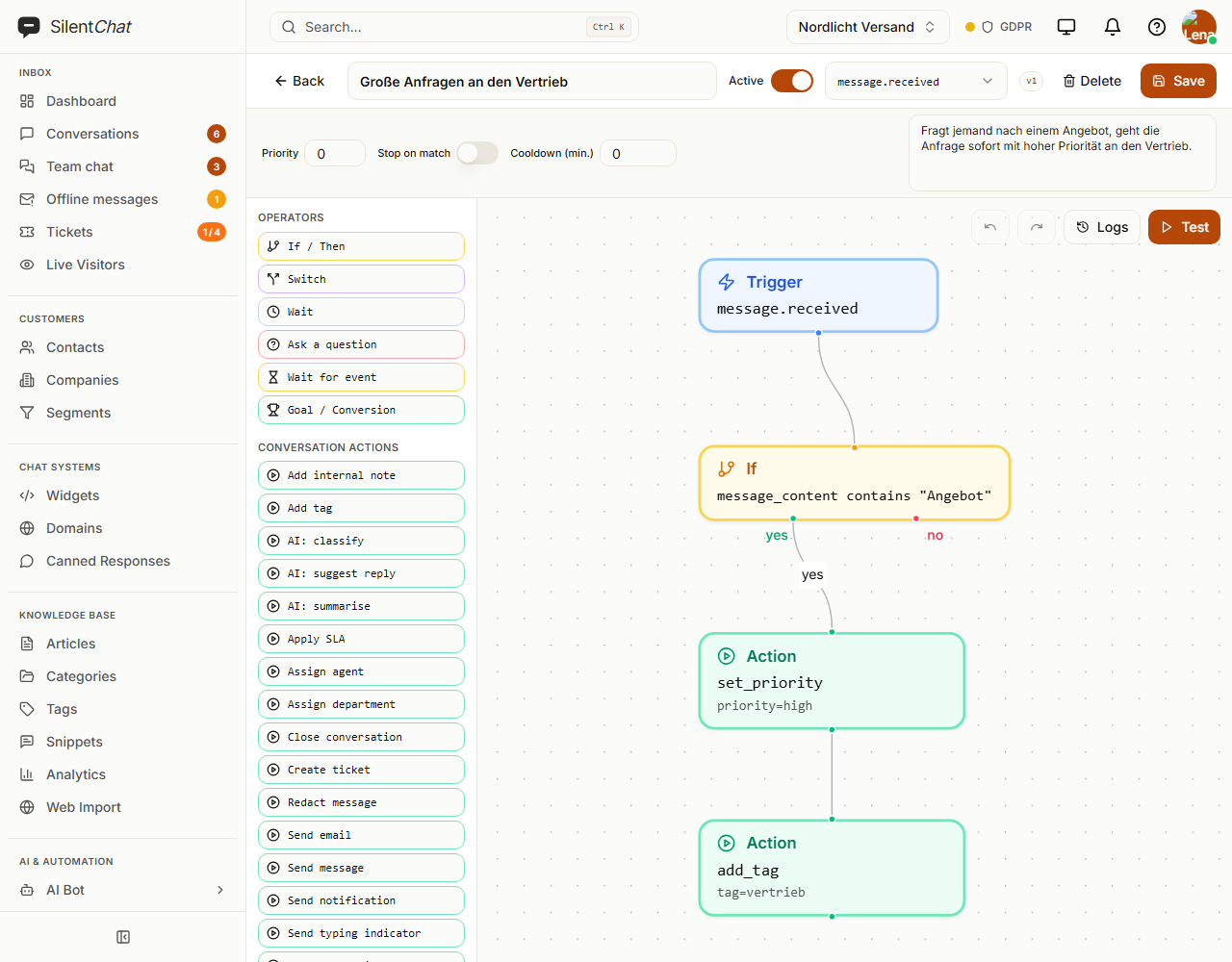Click the redo arrow icon
The height and width of the screenshot is (962, 1232).
tap(1037, 227)
